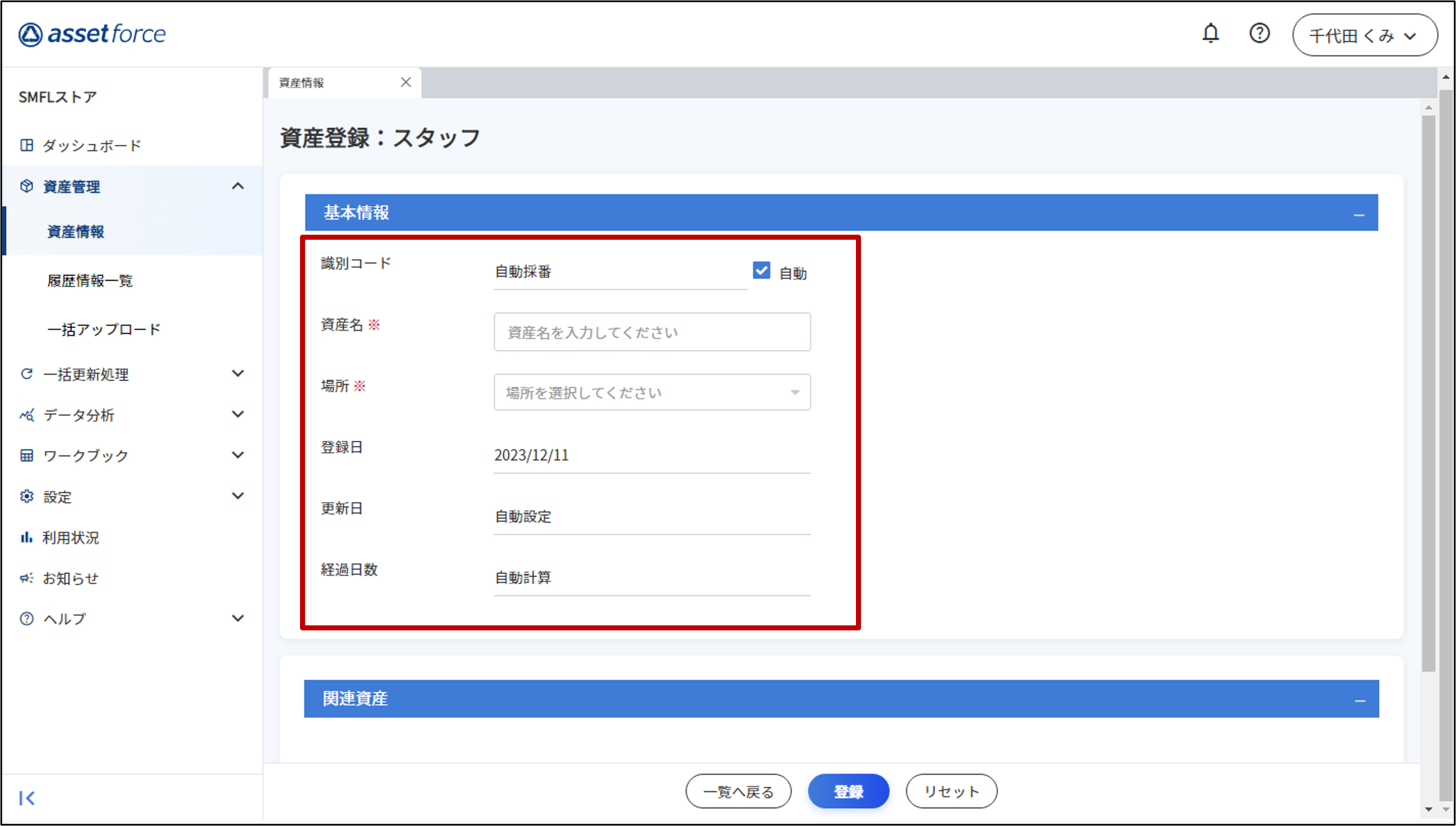Viewport: 1456px width, 826px height.
Task: Open 履歴情報一覧 in the sidebar
Action: tap(89, 280)
